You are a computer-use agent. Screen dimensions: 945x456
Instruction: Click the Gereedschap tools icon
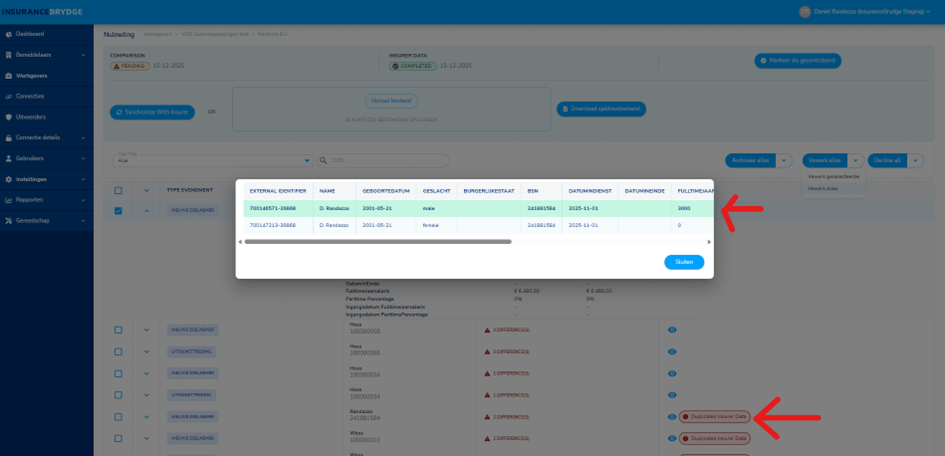8,220
